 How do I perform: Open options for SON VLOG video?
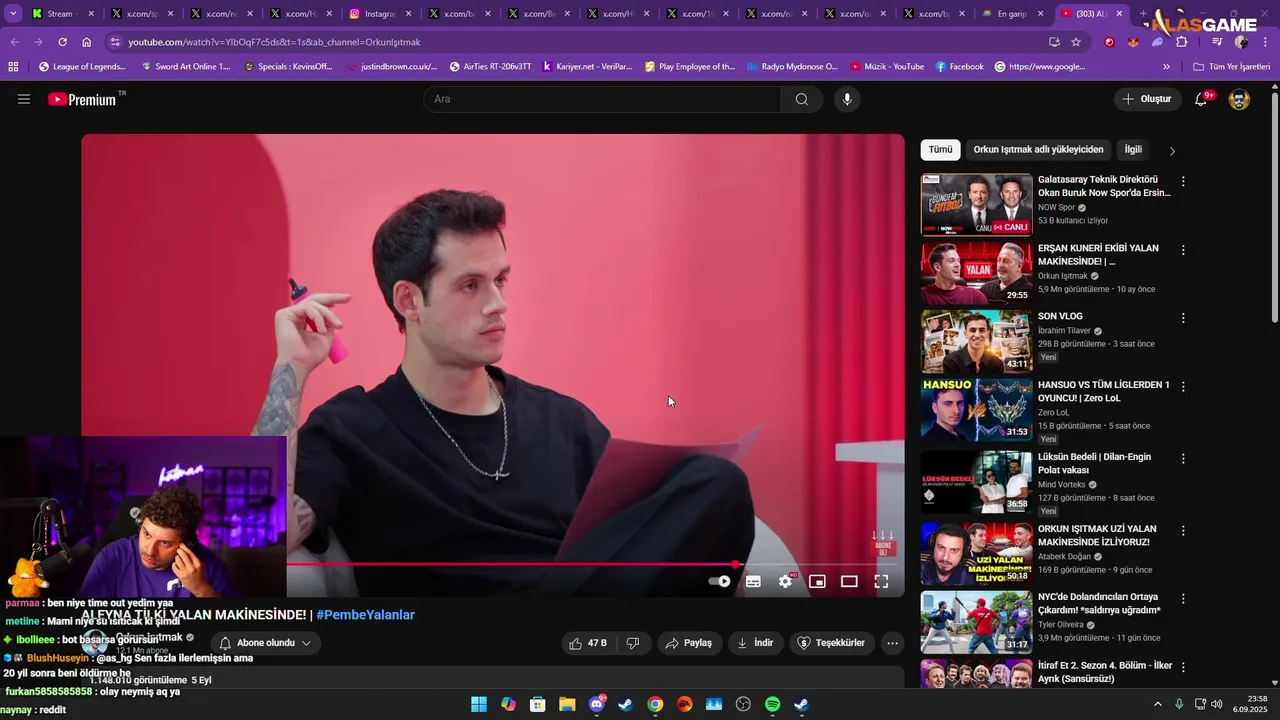[1183, 318]
